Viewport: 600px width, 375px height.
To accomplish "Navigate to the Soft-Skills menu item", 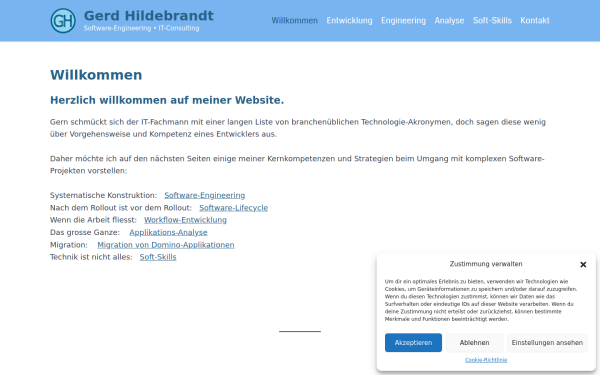I will click(492, 21).
